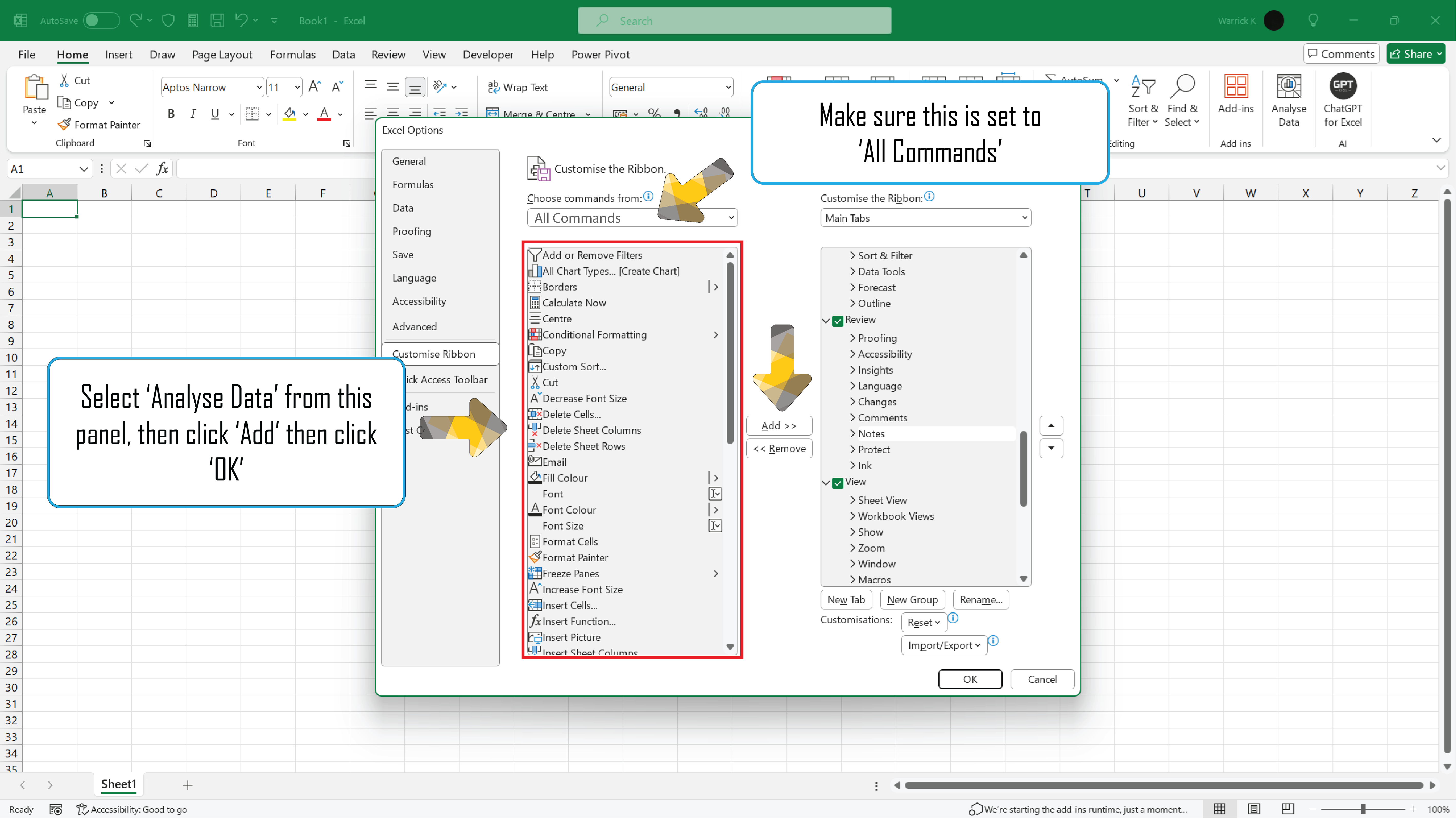1456x819 pixels.
Task: Click the Sort & Filter icon
Action: click(1143, 86)
